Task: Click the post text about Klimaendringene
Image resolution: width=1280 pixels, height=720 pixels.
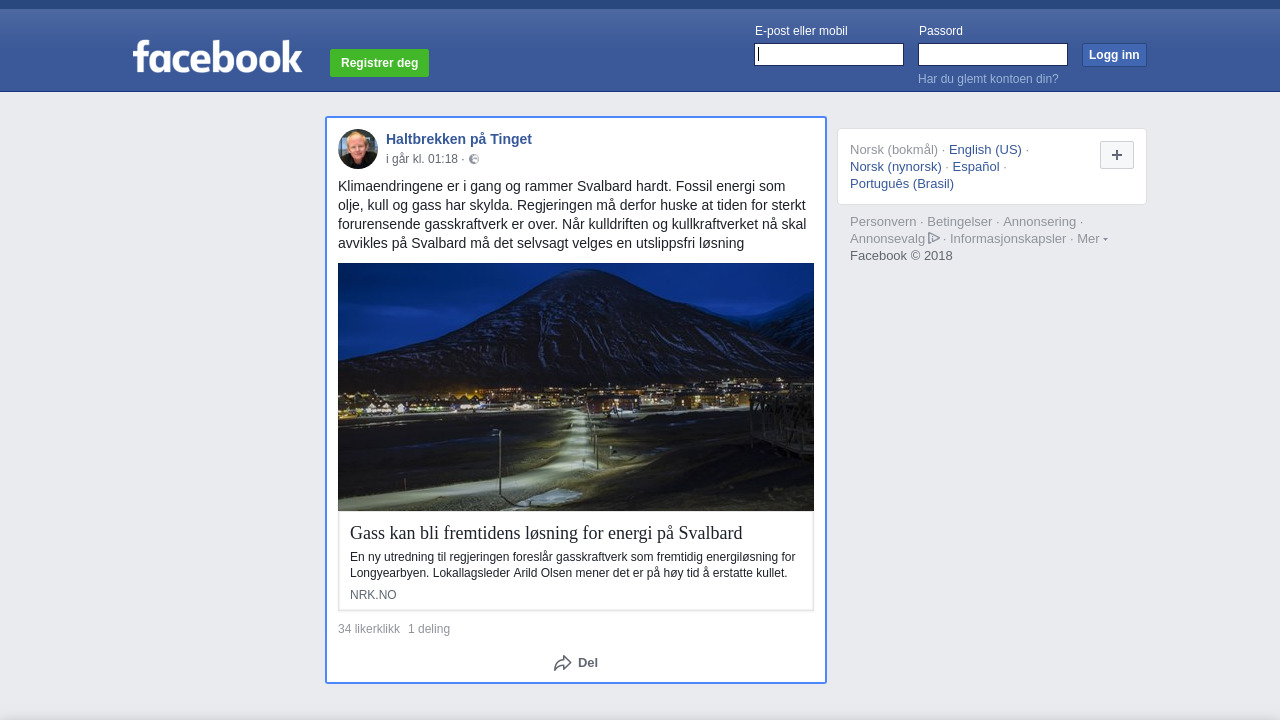Action: click(x=572, y=215)
